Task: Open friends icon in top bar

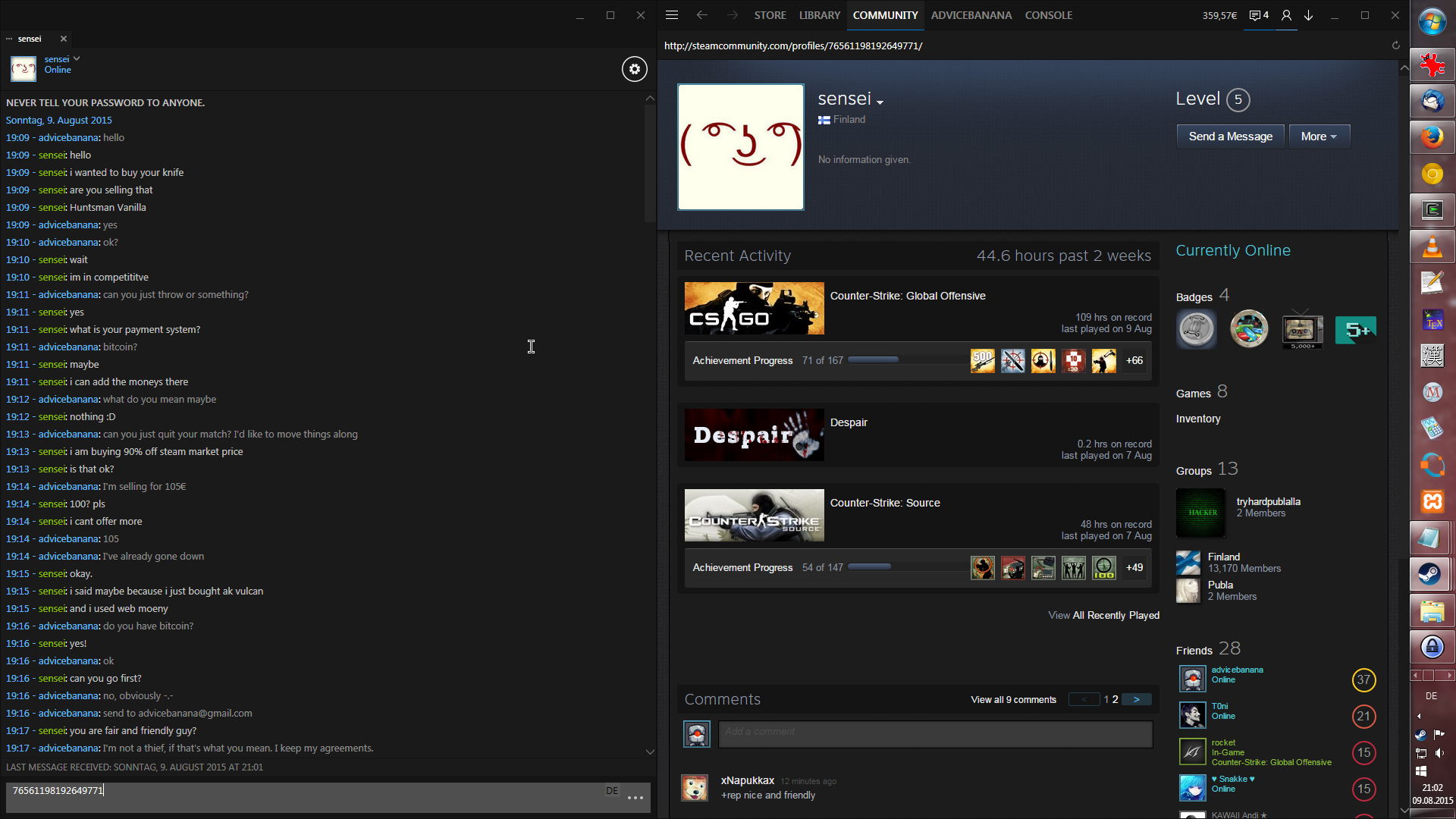Action: [x=1286, y=15]
